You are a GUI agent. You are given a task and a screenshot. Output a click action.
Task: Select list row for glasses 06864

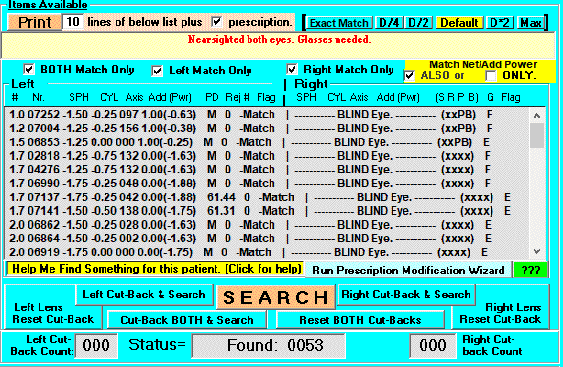pyautogui.click(x=266, y=238)
